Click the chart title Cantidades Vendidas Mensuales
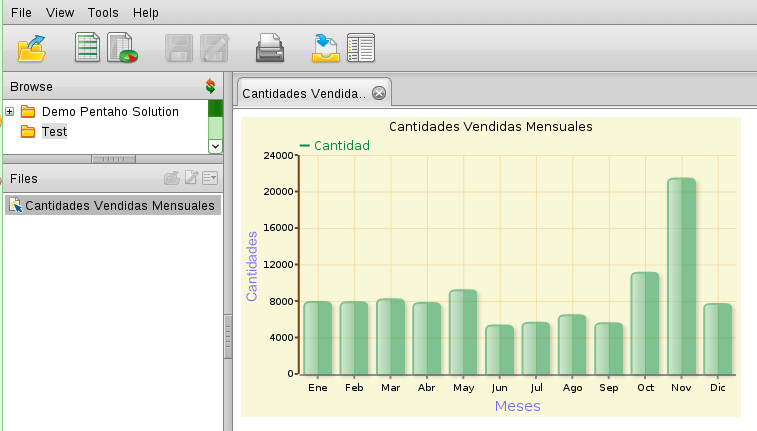The height and width of the screenshot is (431, 757). click(491, 126)
